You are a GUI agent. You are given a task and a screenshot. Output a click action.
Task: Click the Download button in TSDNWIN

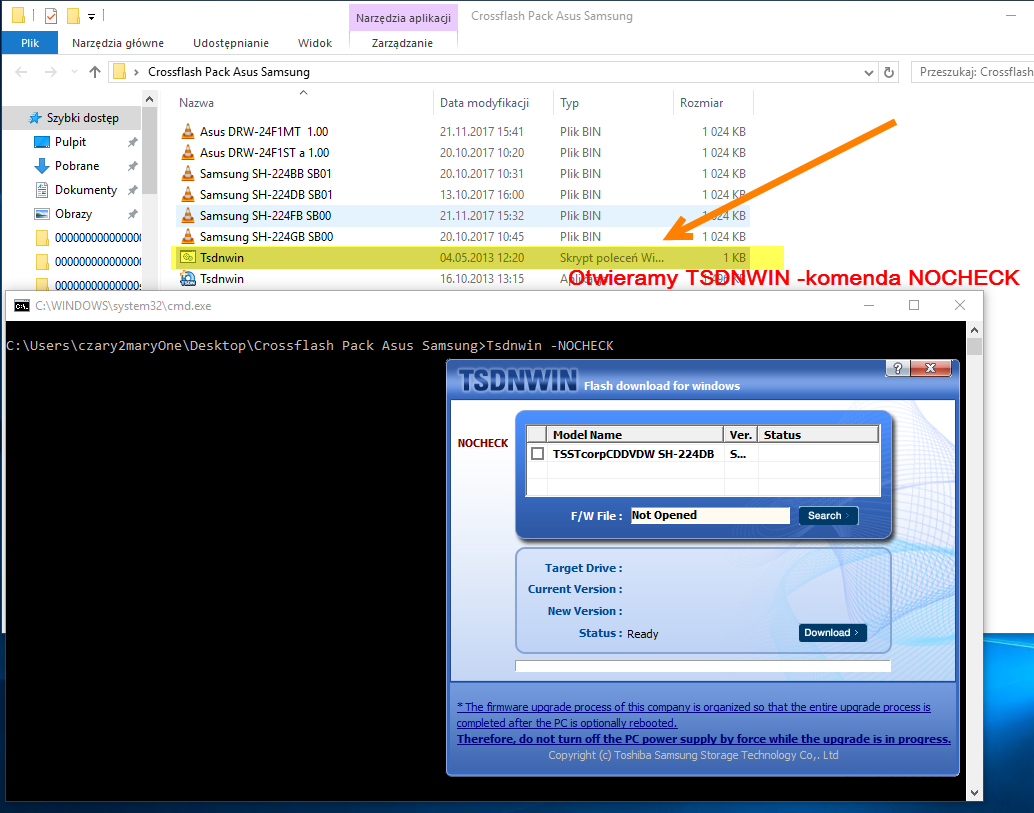[832, 632]
